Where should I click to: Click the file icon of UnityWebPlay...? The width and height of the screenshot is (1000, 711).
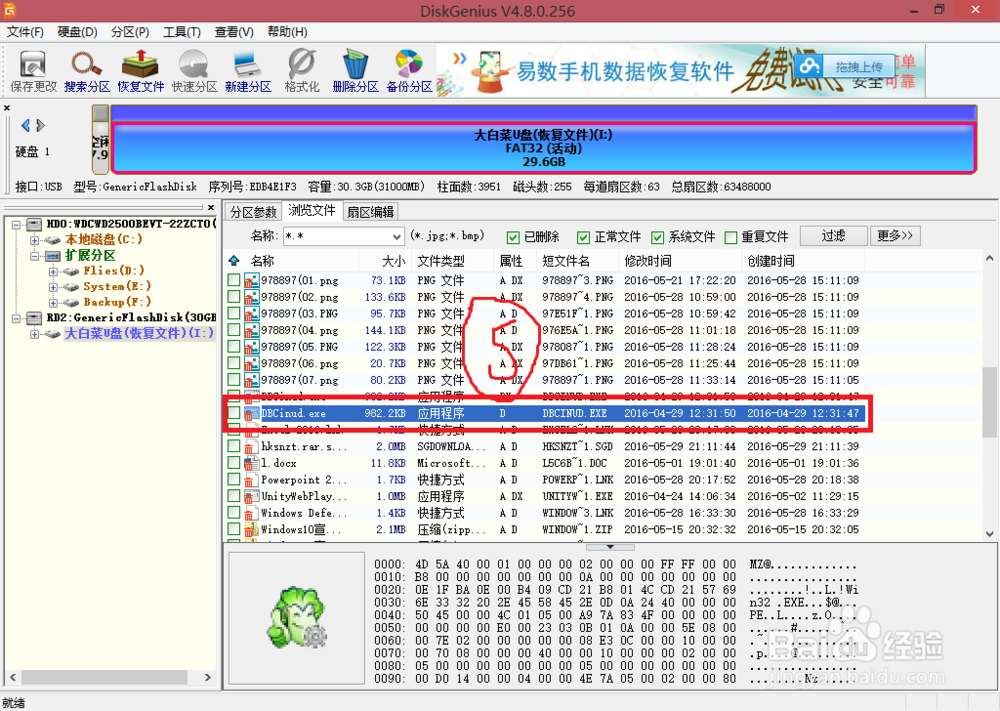pos(251,496)
